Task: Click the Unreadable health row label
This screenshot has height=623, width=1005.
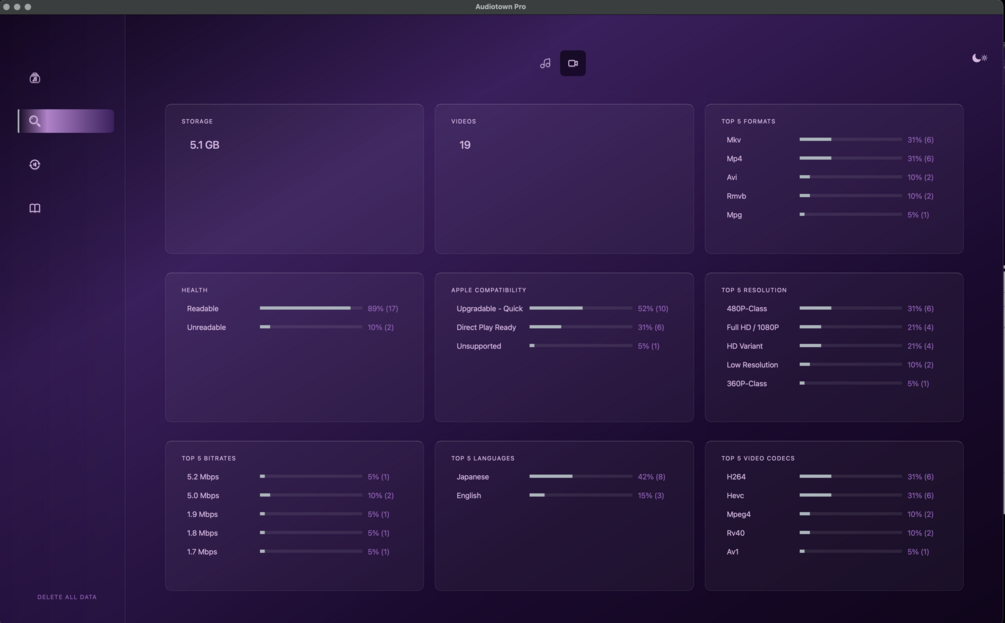Action: [x=206, y=327]
